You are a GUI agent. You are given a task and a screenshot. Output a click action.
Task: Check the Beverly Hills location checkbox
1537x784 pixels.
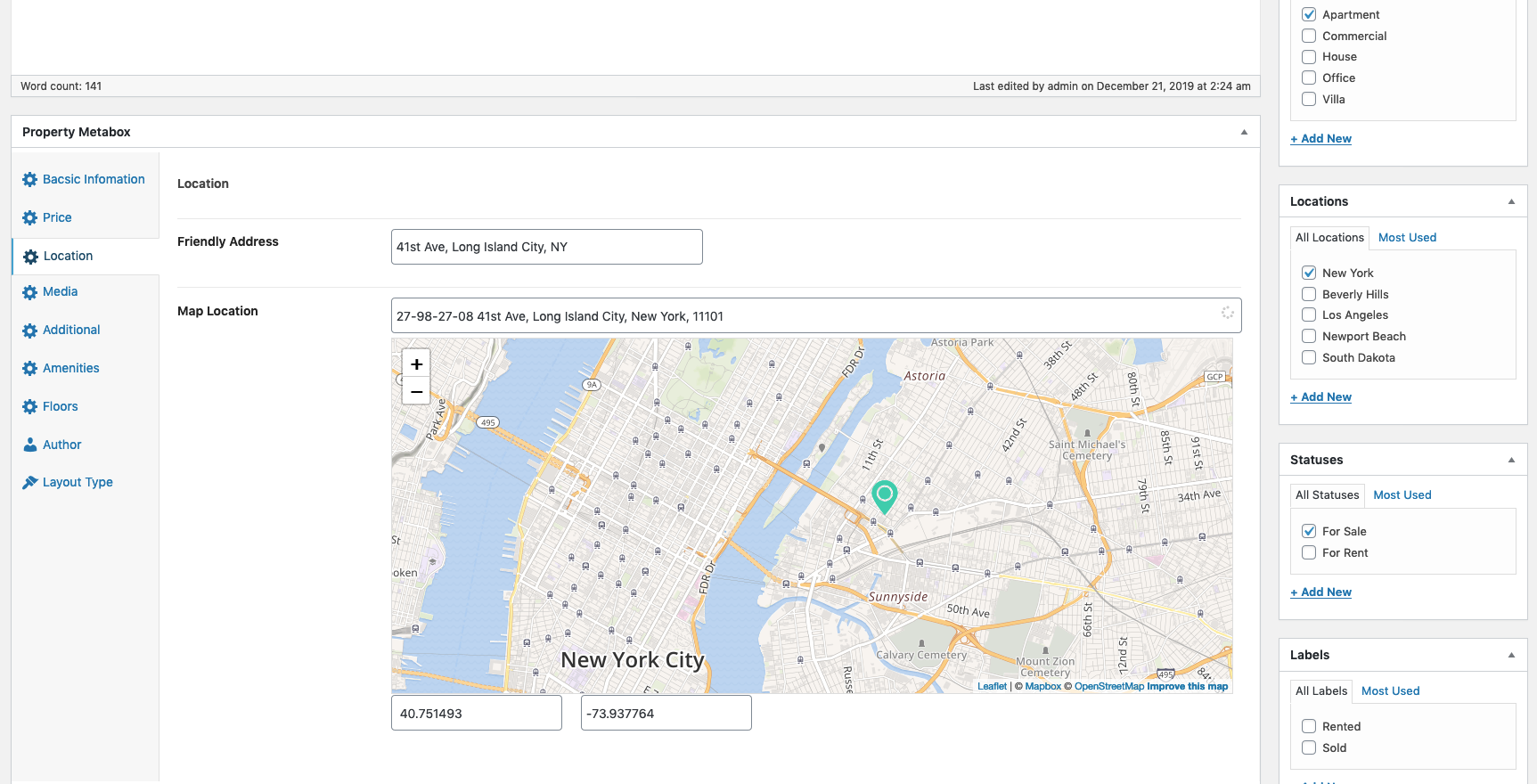[1309, 294]
